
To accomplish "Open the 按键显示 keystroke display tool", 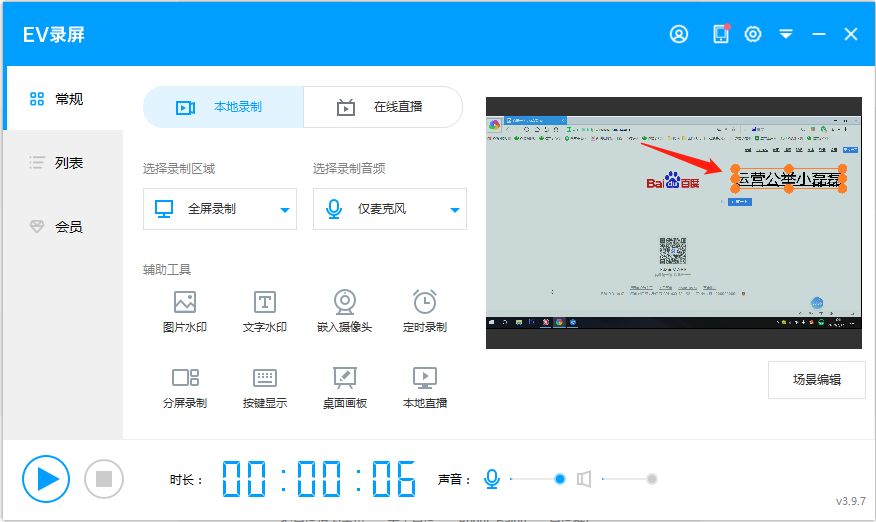I will click(264, 388).
